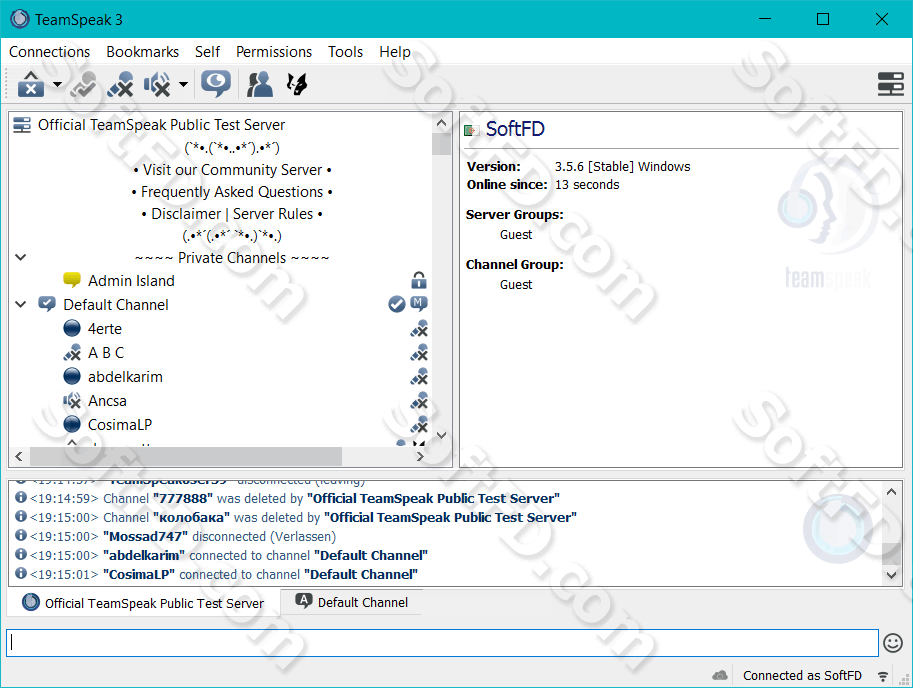Click the channel tree vertical scrollbar down arrow
The width and height of the screenshot is (913, 688).
(441, 435)
